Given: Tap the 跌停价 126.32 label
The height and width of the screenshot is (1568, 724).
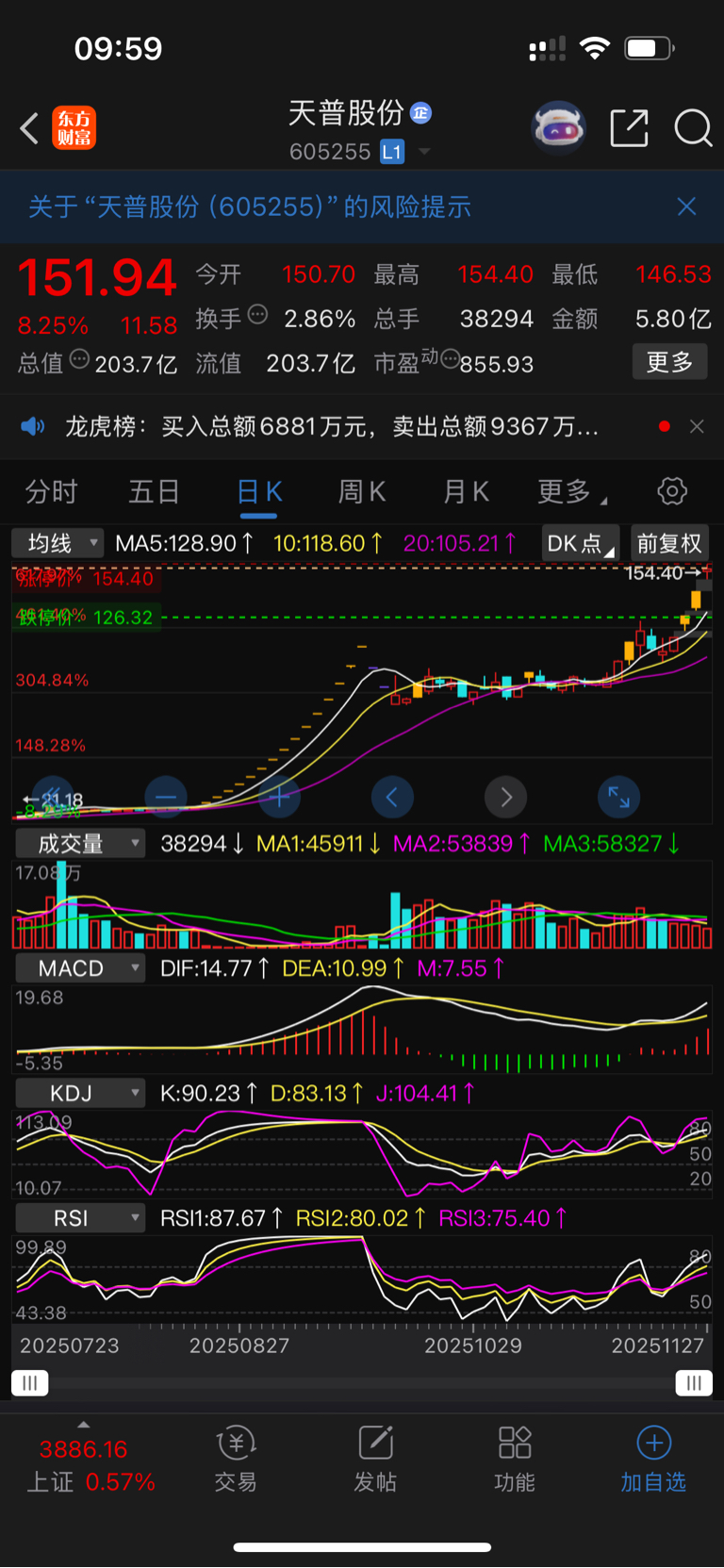Looking at the screenshot, I should click(x=85, y=618).
